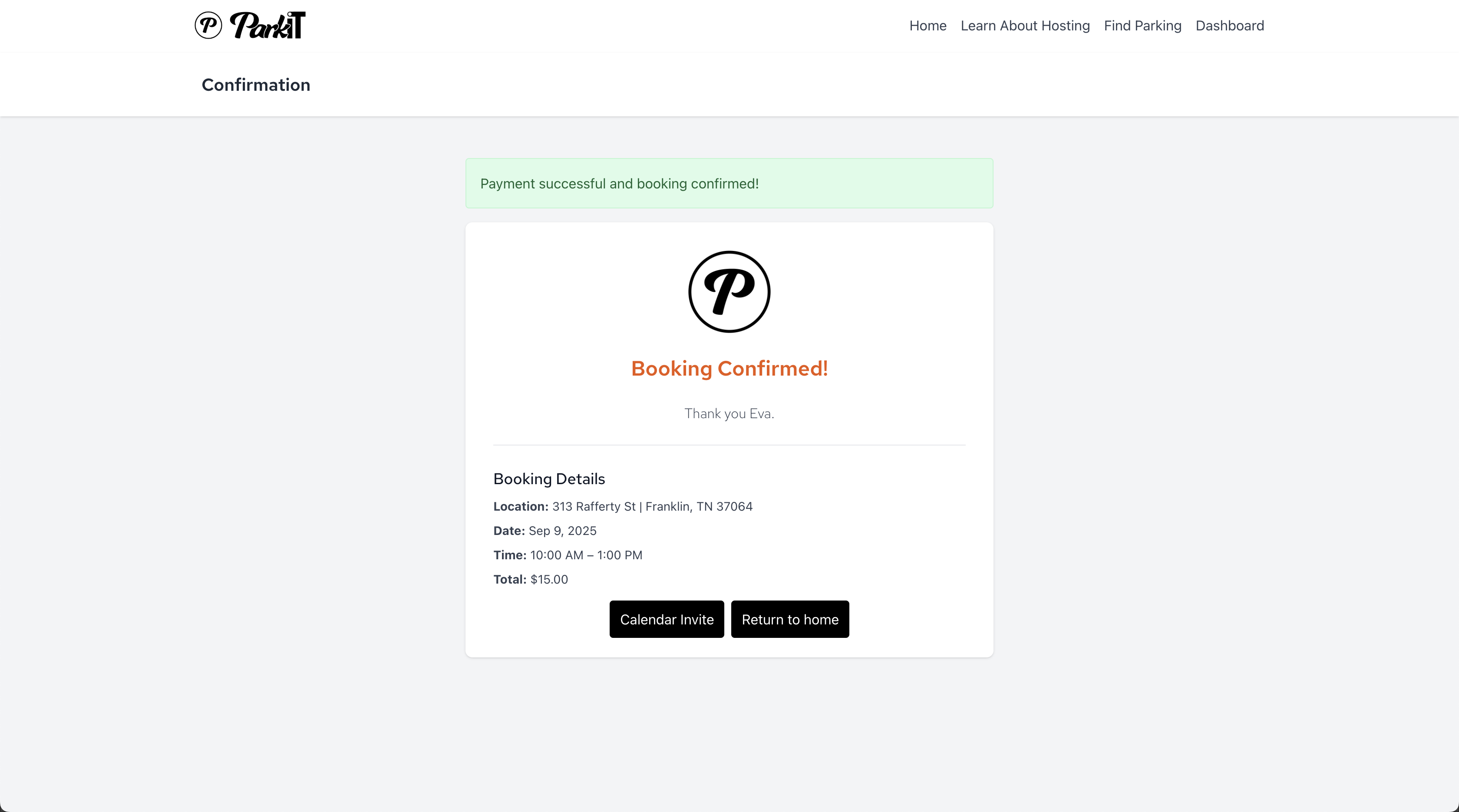Click the 313 Rafferty St address
The height and width of the screenshot is (812, 1459).
click(x=652, y=506)
